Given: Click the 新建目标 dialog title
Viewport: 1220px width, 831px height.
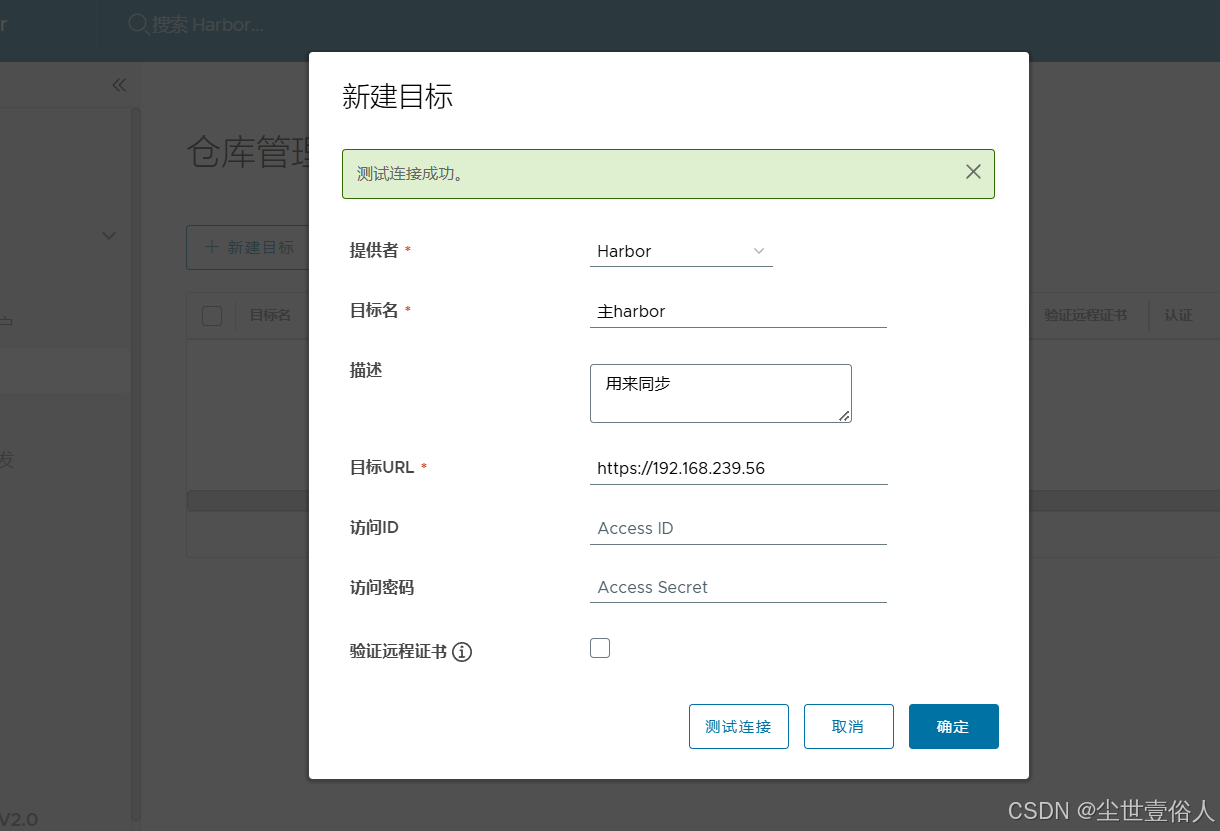Looking at the screenshot, I should 398,96.
